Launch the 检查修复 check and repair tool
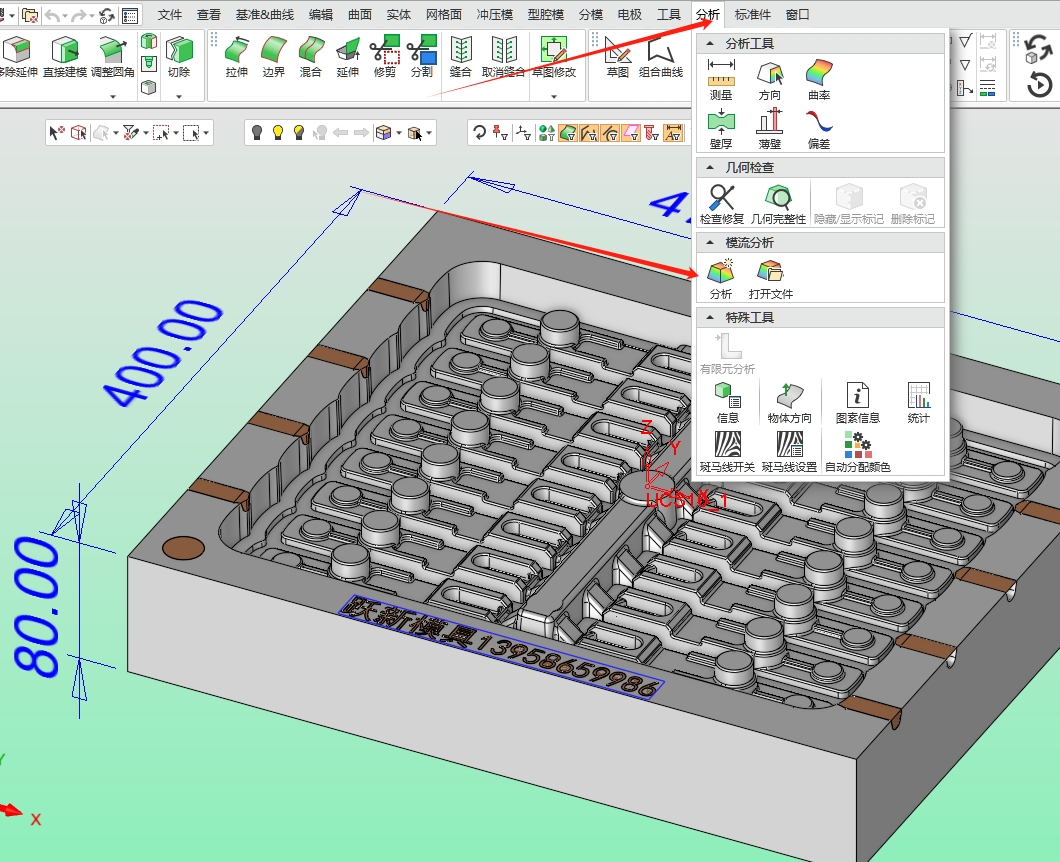 point(722,204)
